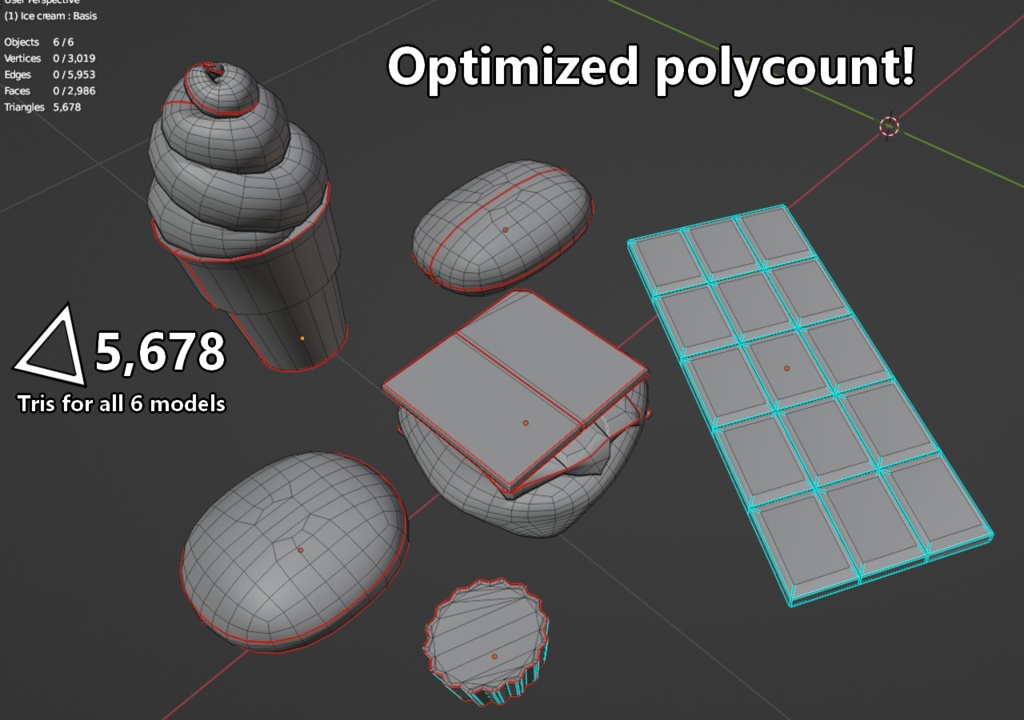Screen dimensions: 1024x720
Task: Select the cupcake with cyan wrapper edges
Action: [490, 640]
